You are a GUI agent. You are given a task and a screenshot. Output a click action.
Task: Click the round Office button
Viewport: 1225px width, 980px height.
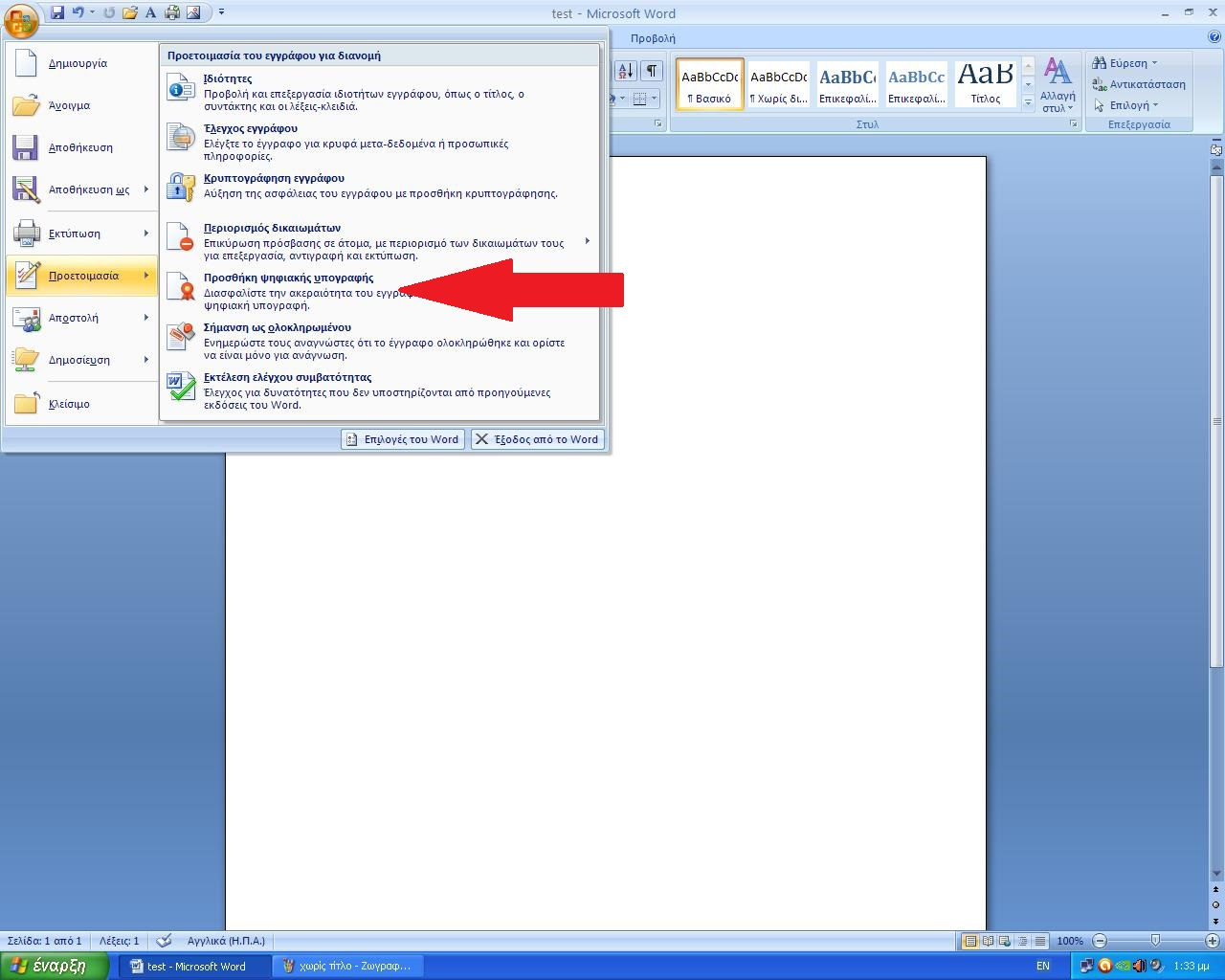[21, 19]
